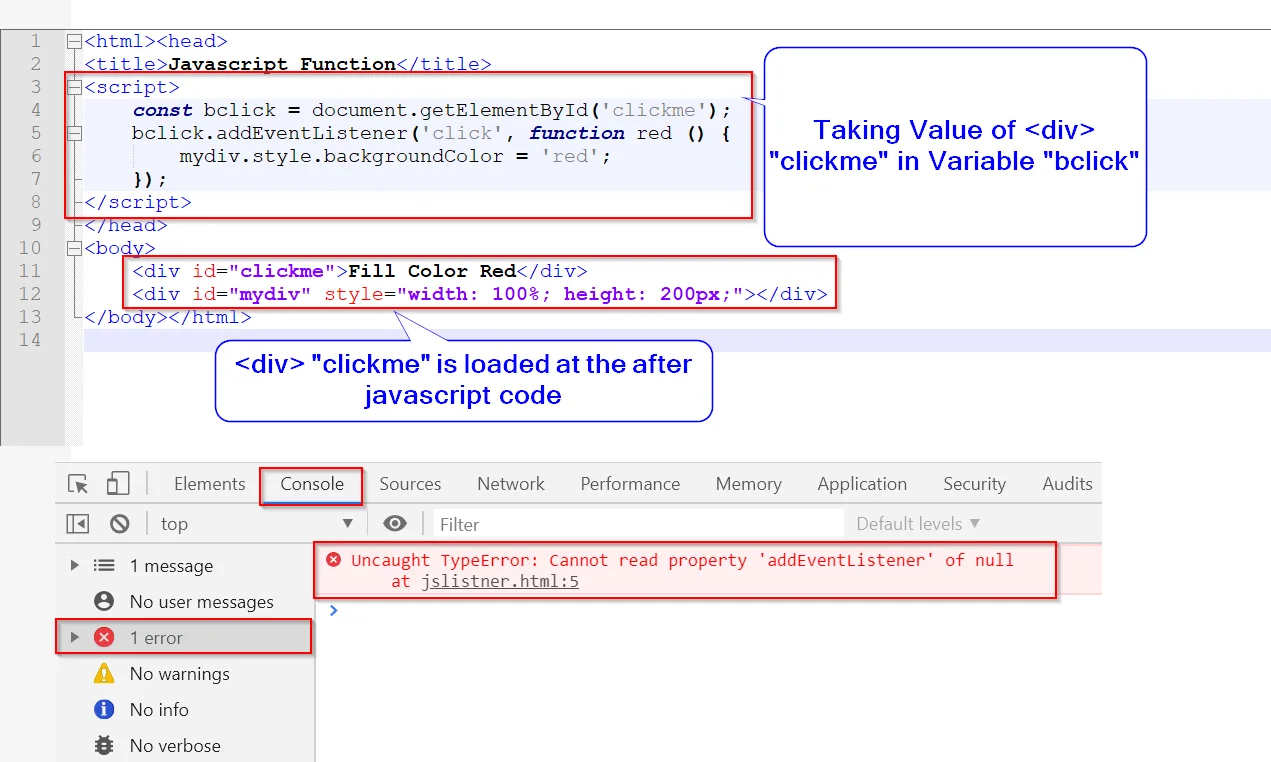This screenshot has width=1271, height=762.
Task: Select the list icon beside 1 message
Action: (104, 566)
